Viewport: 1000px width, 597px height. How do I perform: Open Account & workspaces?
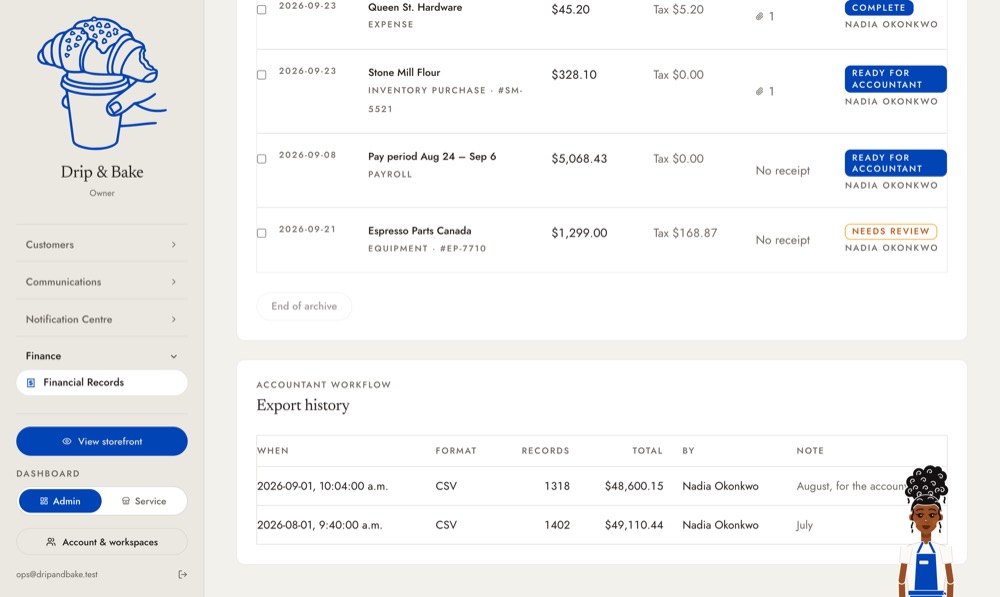click(102, 542)
